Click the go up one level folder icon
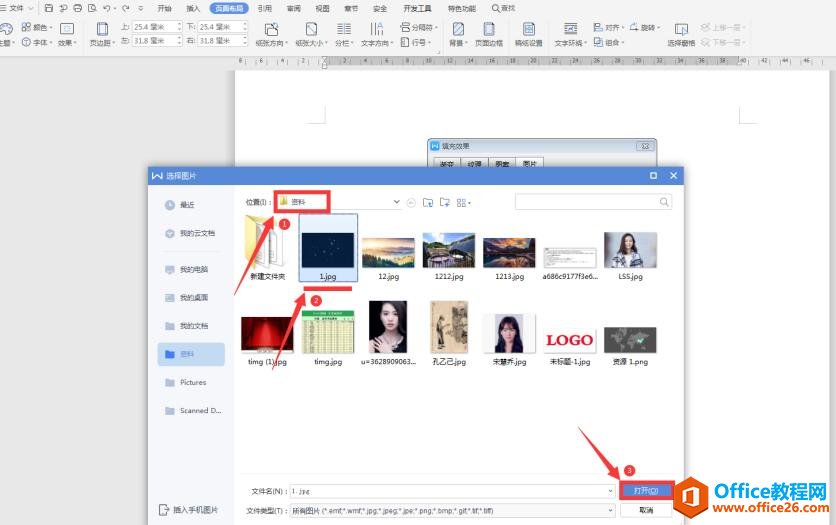Image resolution: width=836 pixels, height=525 pixels. pyautogui.click(x=428, y=202)
